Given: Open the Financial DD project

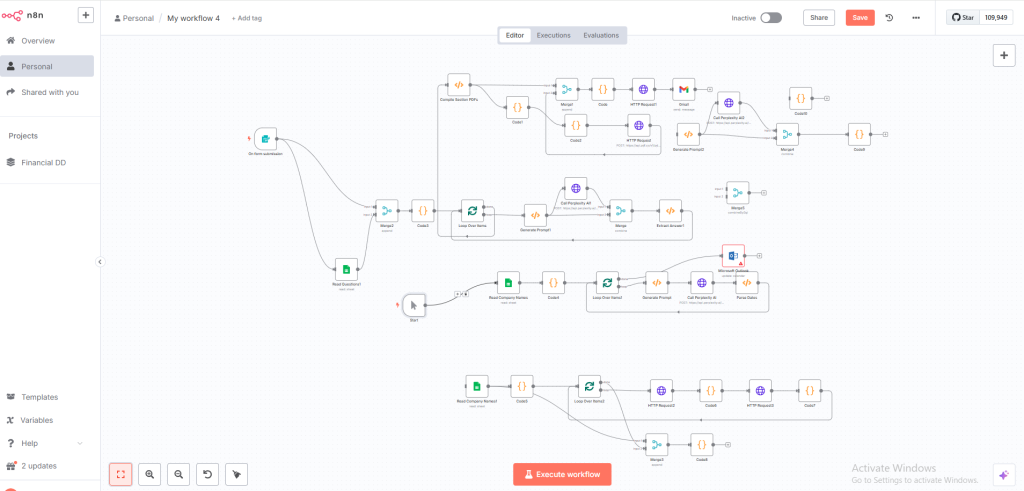Looking at the screenshot, I should [x=43, y=162].
